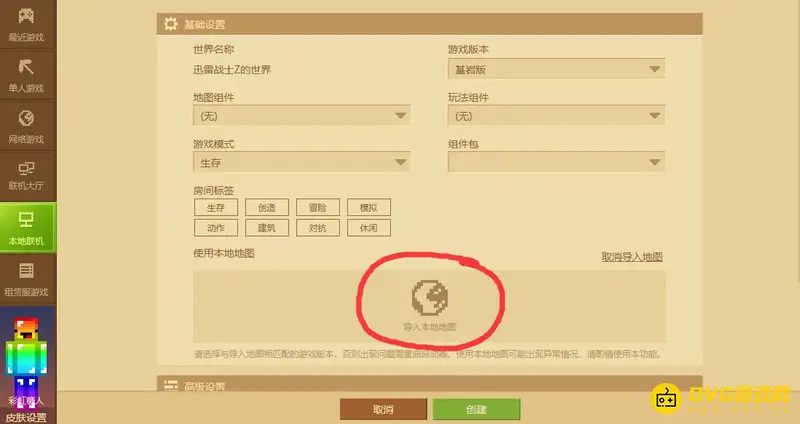Expand the 组件包 dropdown
This screenshot has height=424, width=800.
(557, 162)
